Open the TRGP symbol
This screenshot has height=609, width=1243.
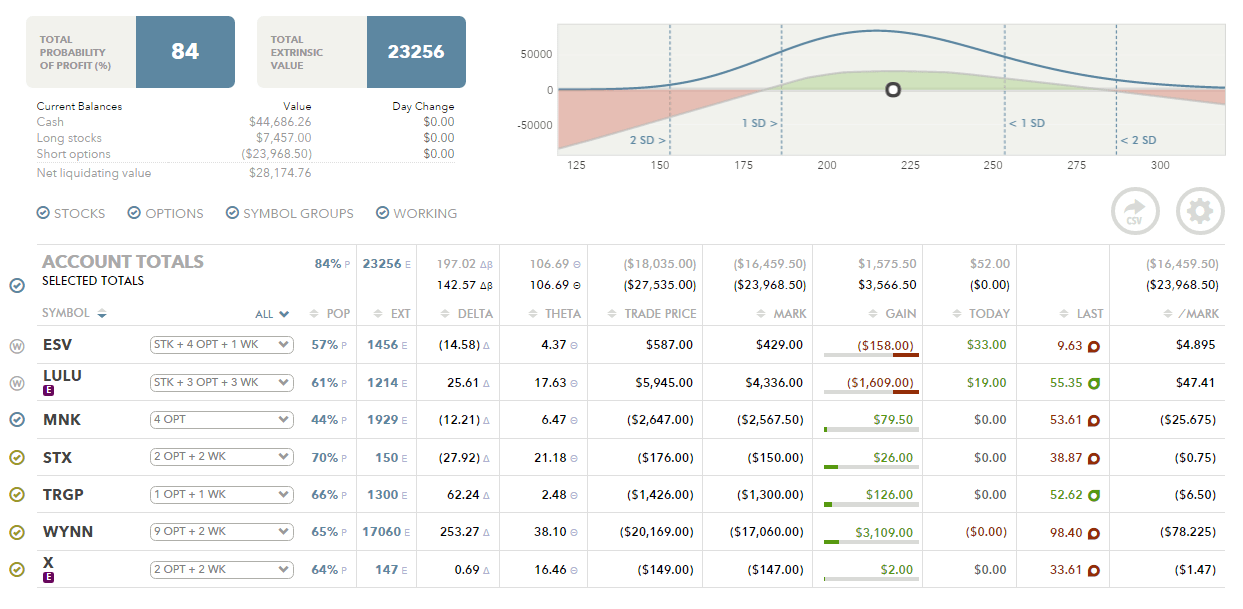(63, 495)
